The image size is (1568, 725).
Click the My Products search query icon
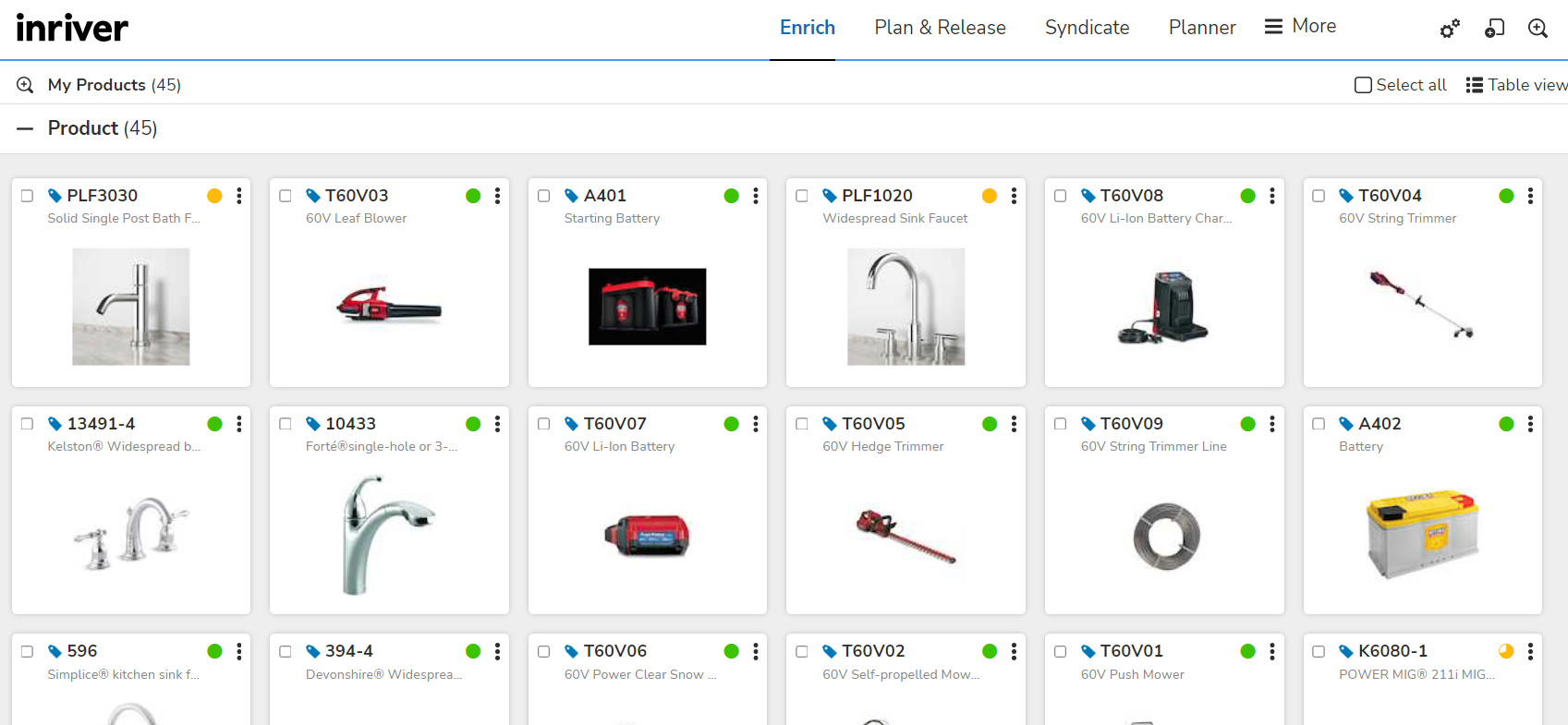pos(25,85)
